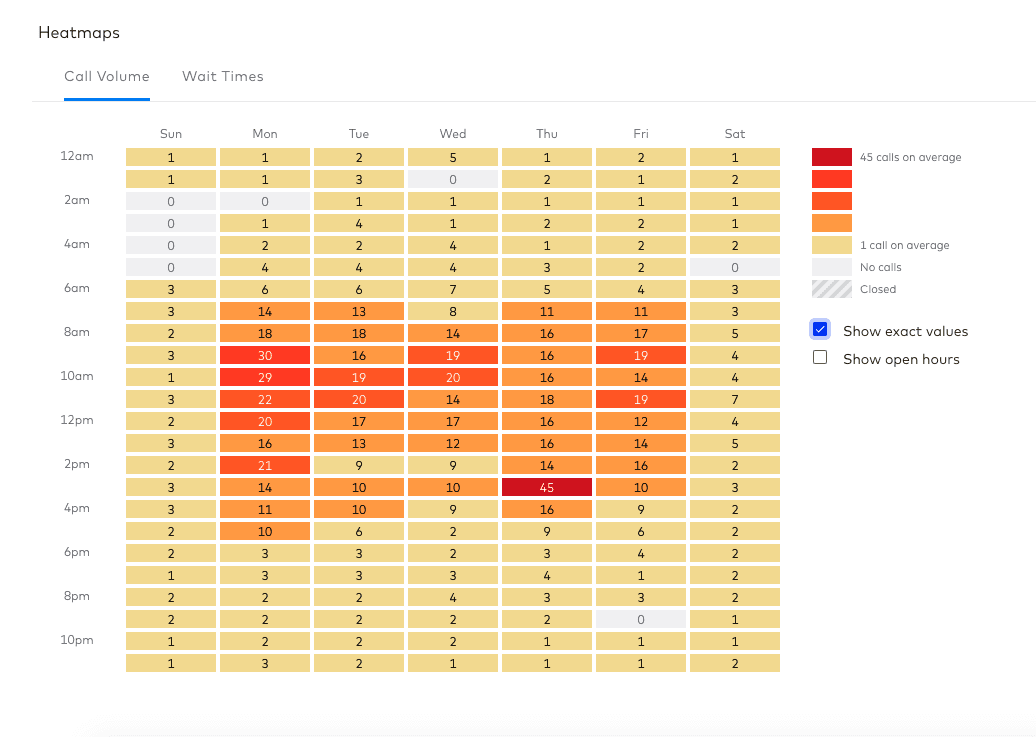Select the Saturday 5am cell showing 0

735,267
